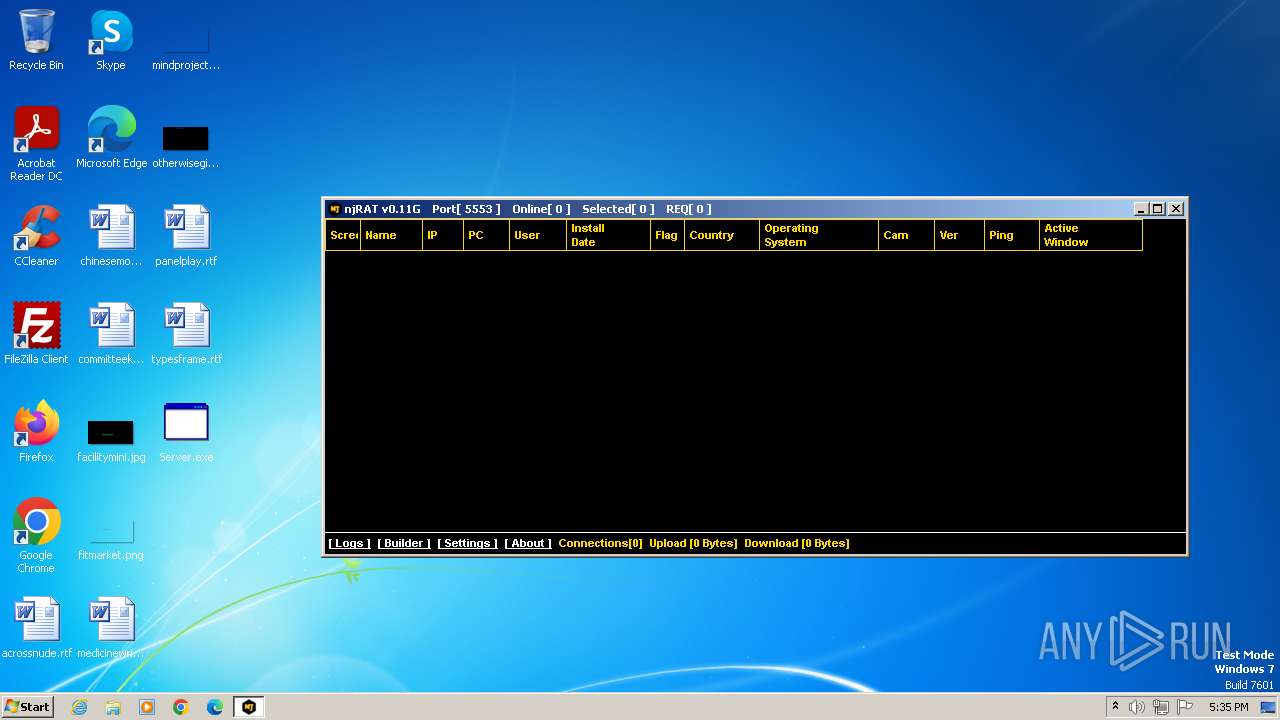Image resolution: width=1280 pixels, height=720 pixels.
Task: Open Internet Explorer in the taskbar
Action: [79, 707]
